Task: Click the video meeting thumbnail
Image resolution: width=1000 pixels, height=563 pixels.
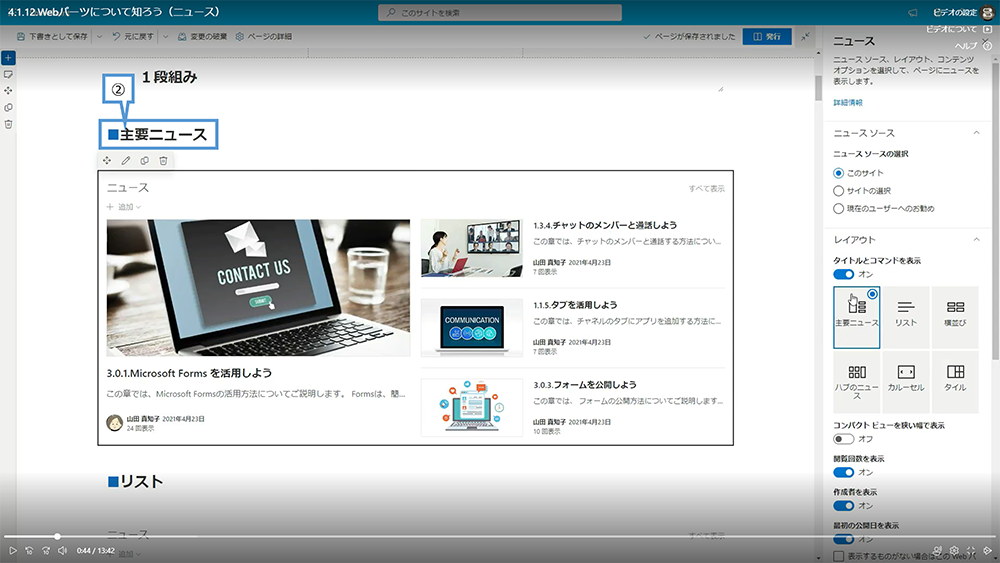Action: (472, 248)
